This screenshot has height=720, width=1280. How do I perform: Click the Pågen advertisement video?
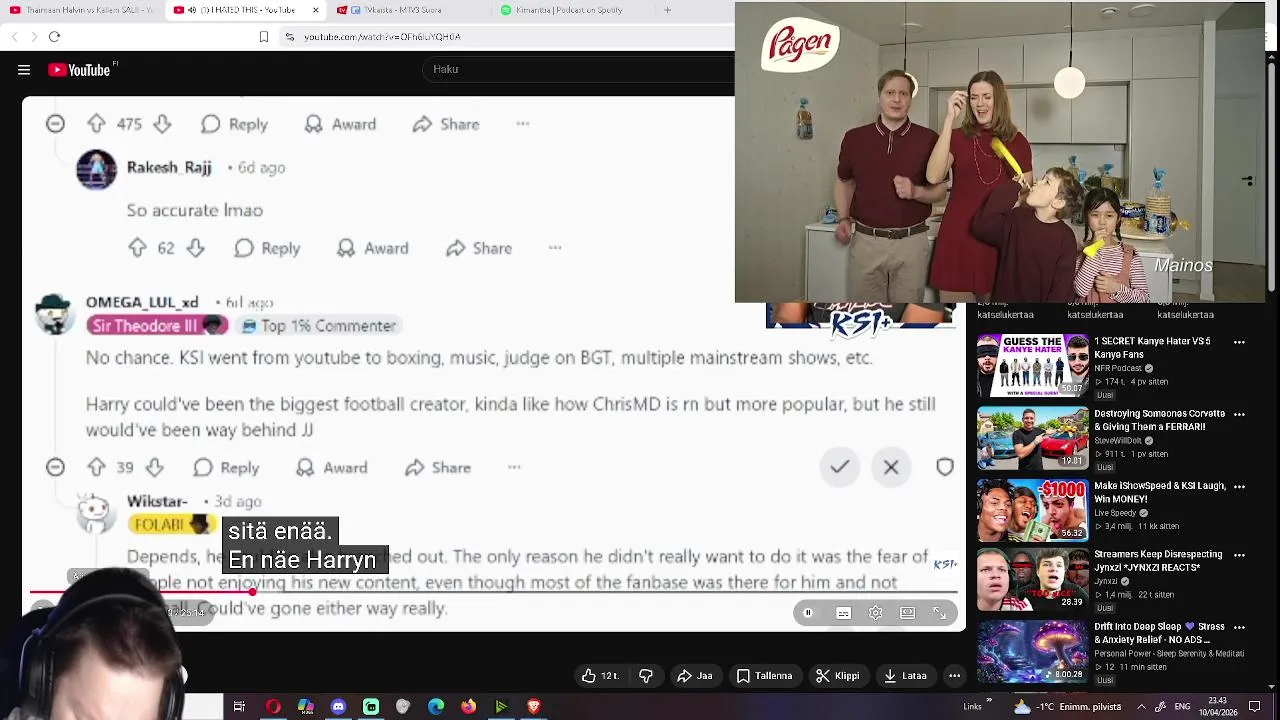click(x=1000, y=152)
